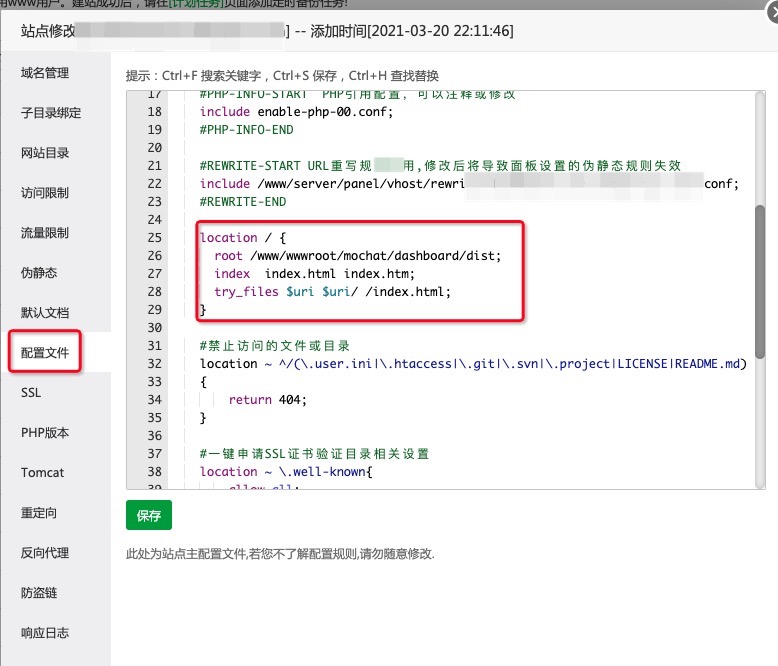Open the SSL settings tab
The height and width of the screenshot is (666, 778).
[31, 393]
